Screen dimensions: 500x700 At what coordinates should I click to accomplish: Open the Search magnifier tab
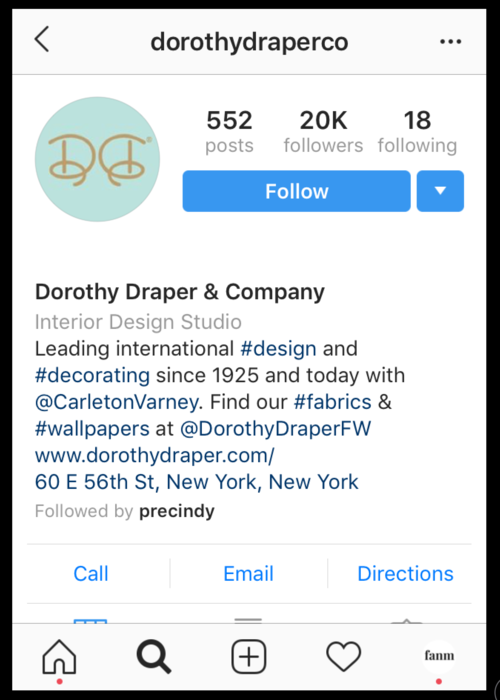click(x=154, y=657)
